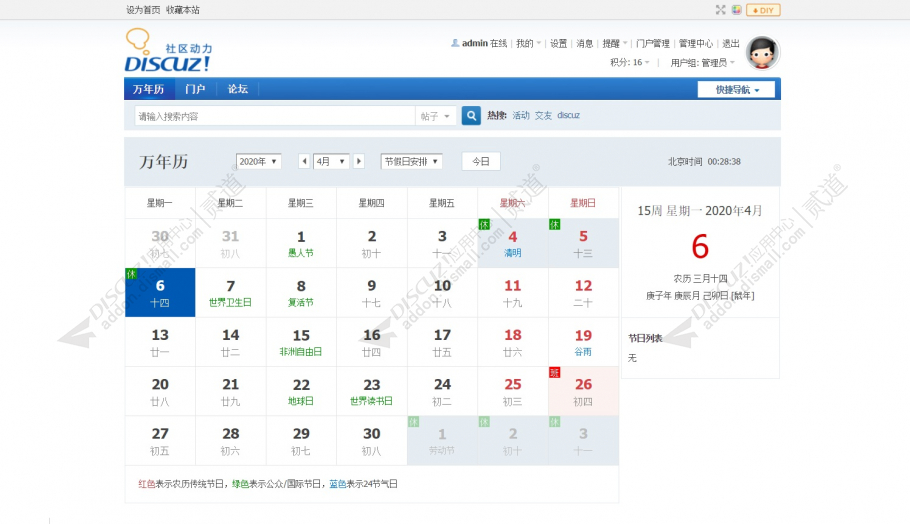Select April 8 复活节 cell
The height and width of the screenshot is (524, 910).
tap(301, 292)
